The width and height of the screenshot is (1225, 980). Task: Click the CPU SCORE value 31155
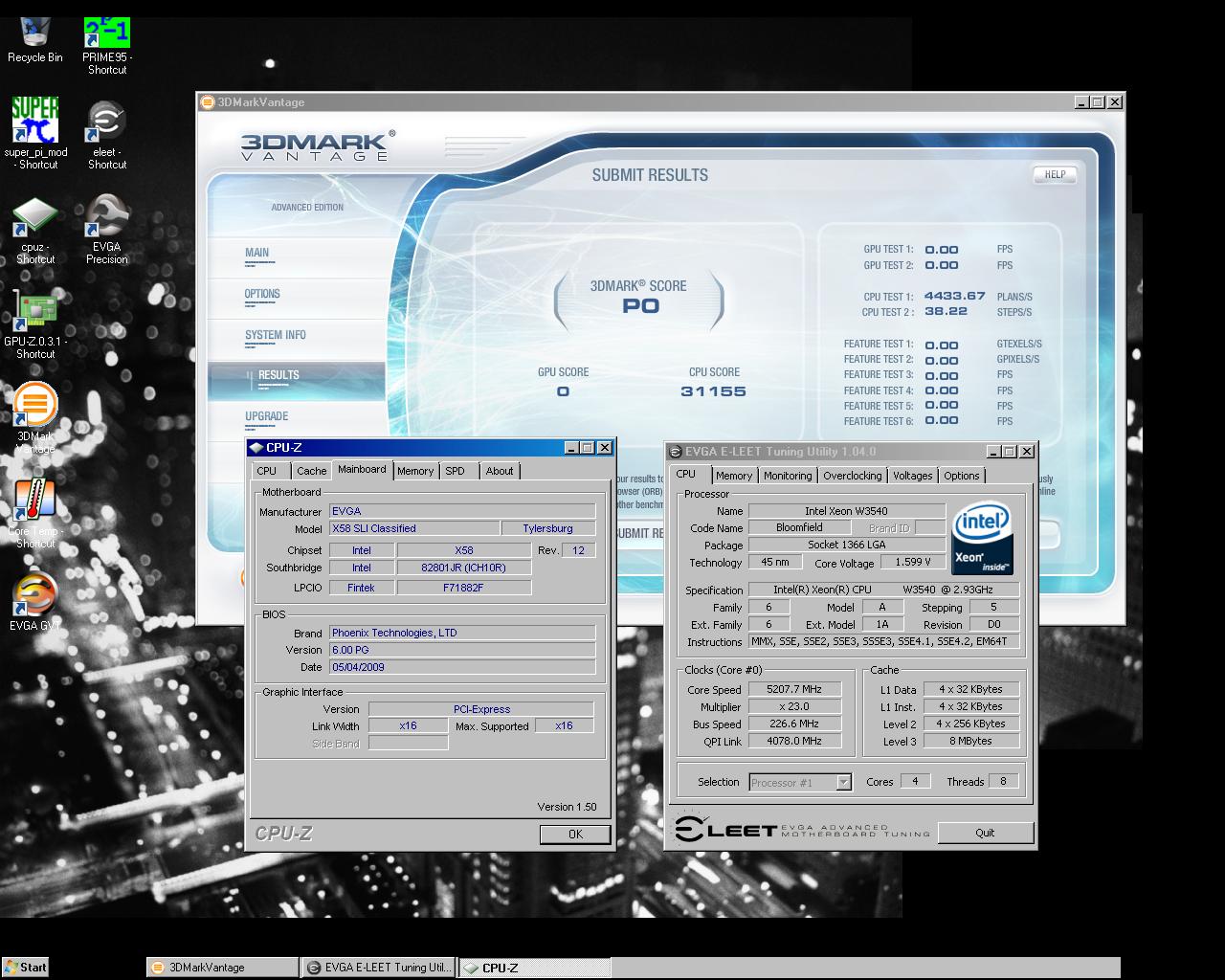point(713,391)
